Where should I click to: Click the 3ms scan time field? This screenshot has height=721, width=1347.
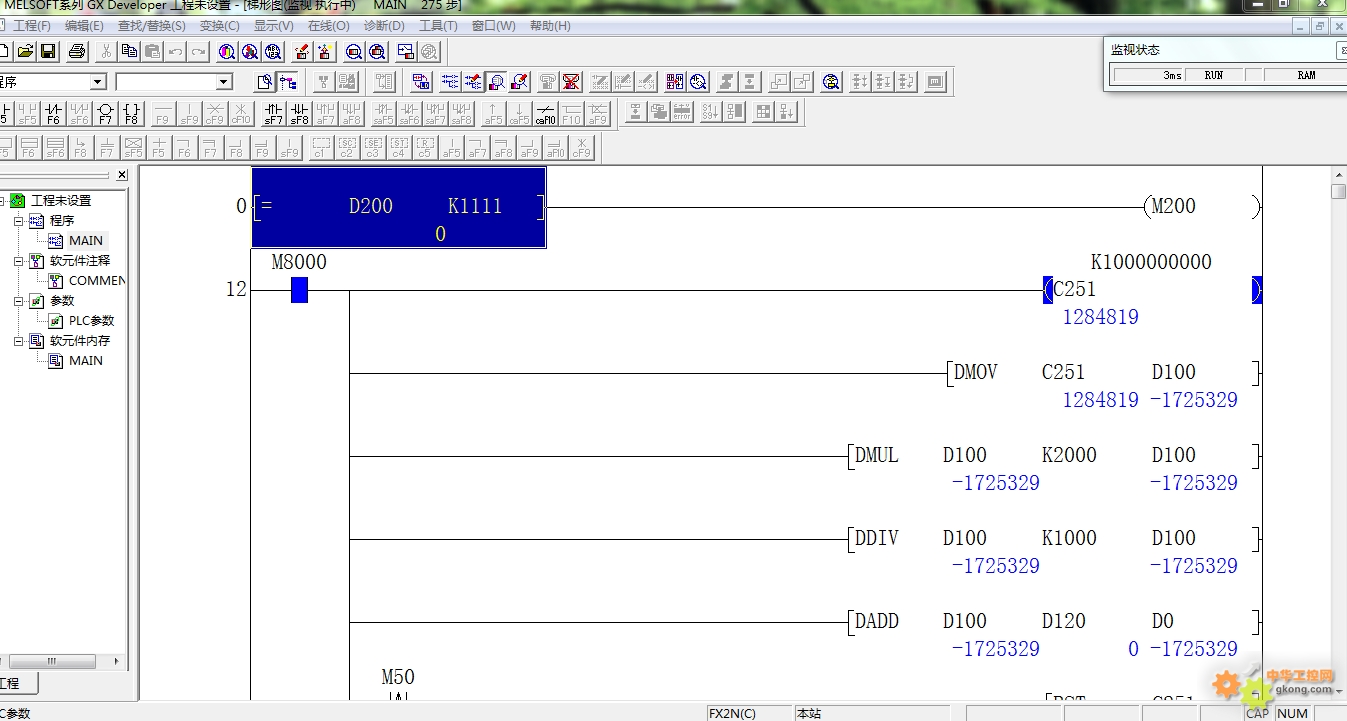1148,75
